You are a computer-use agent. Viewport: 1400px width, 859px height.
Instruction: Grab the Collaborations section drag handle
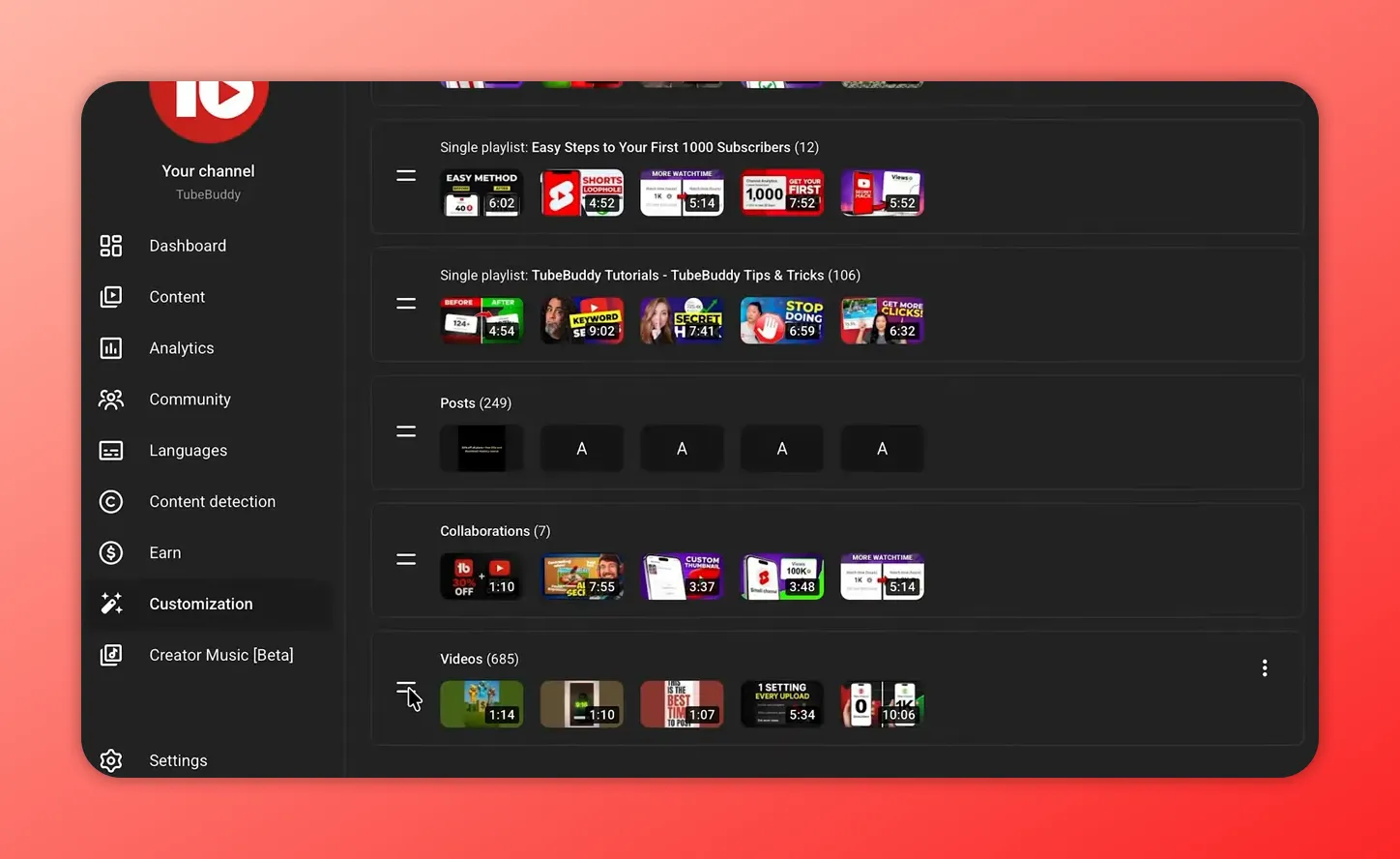pyautogui.click(x=406, y=559)
